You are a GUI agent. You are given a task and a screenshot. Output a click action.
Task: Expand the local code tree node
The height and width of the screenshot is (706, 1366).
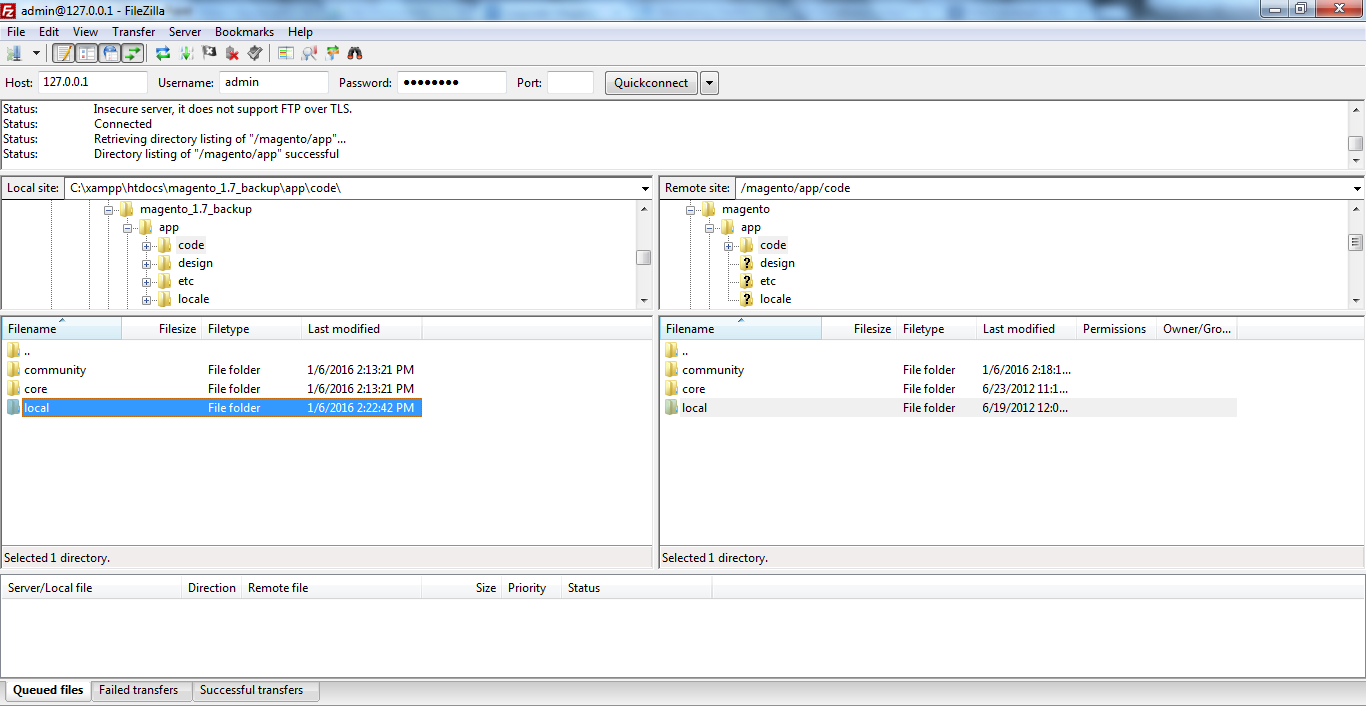(x=146, y=246)
